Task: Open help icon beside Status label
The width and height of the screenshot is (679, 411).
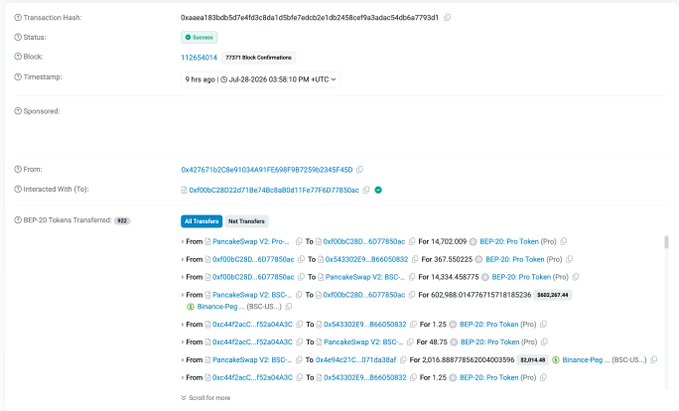Action: [18, 37]
